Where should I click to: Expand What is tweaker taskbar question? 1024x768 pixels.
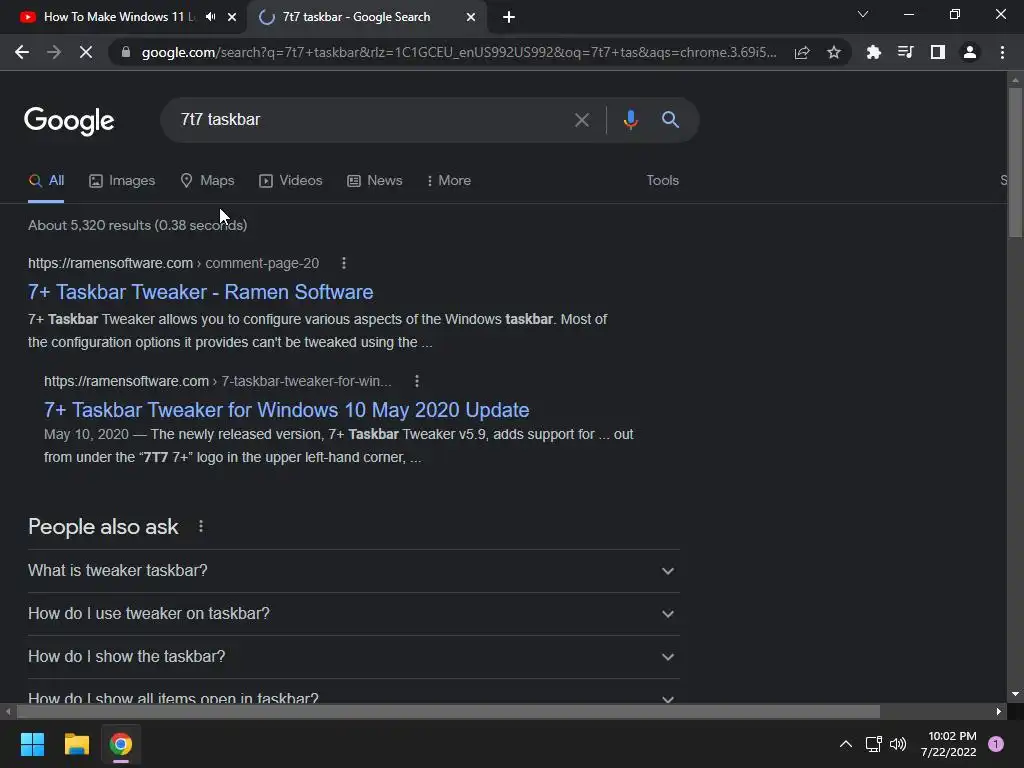[x=353, y=571]
